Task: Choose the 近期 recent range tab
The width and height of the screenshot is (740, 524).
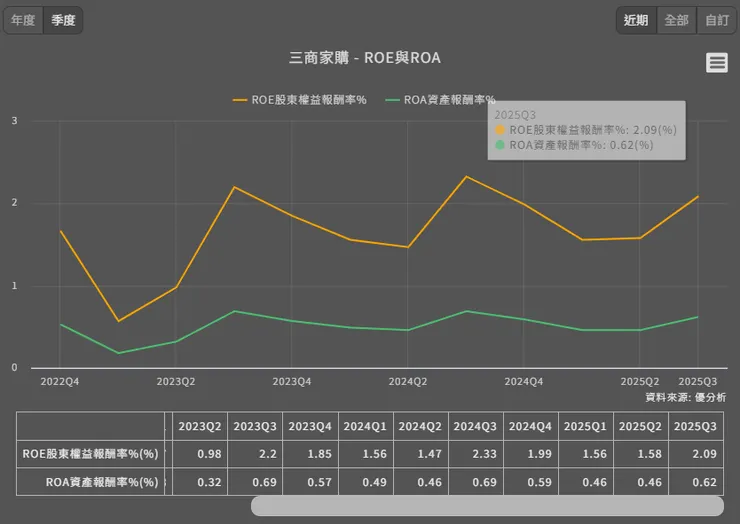Action: [x=636, y=20]
